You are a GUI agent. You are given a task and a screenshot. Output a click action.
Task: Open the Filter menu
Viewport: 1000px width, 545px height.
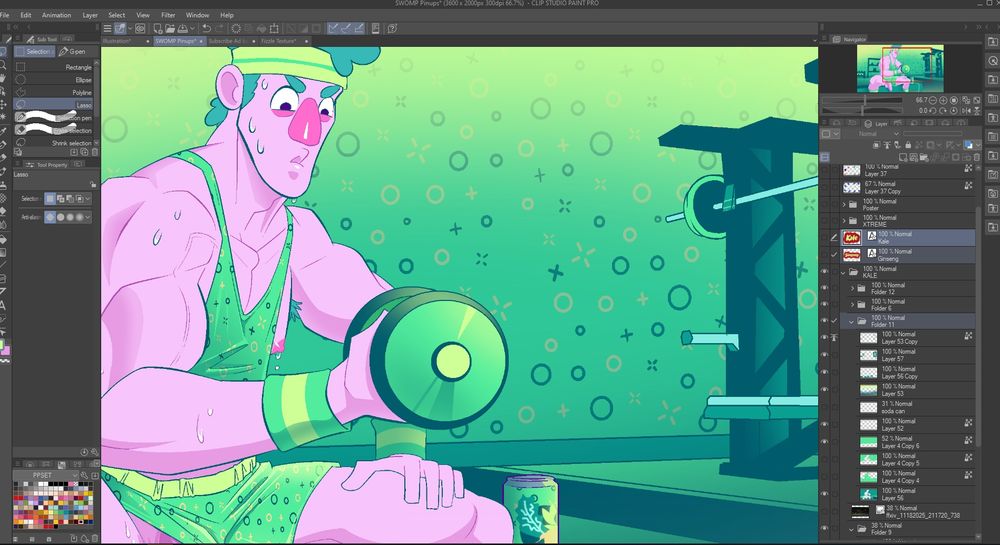pyautogui.click(x=168, y=15)
